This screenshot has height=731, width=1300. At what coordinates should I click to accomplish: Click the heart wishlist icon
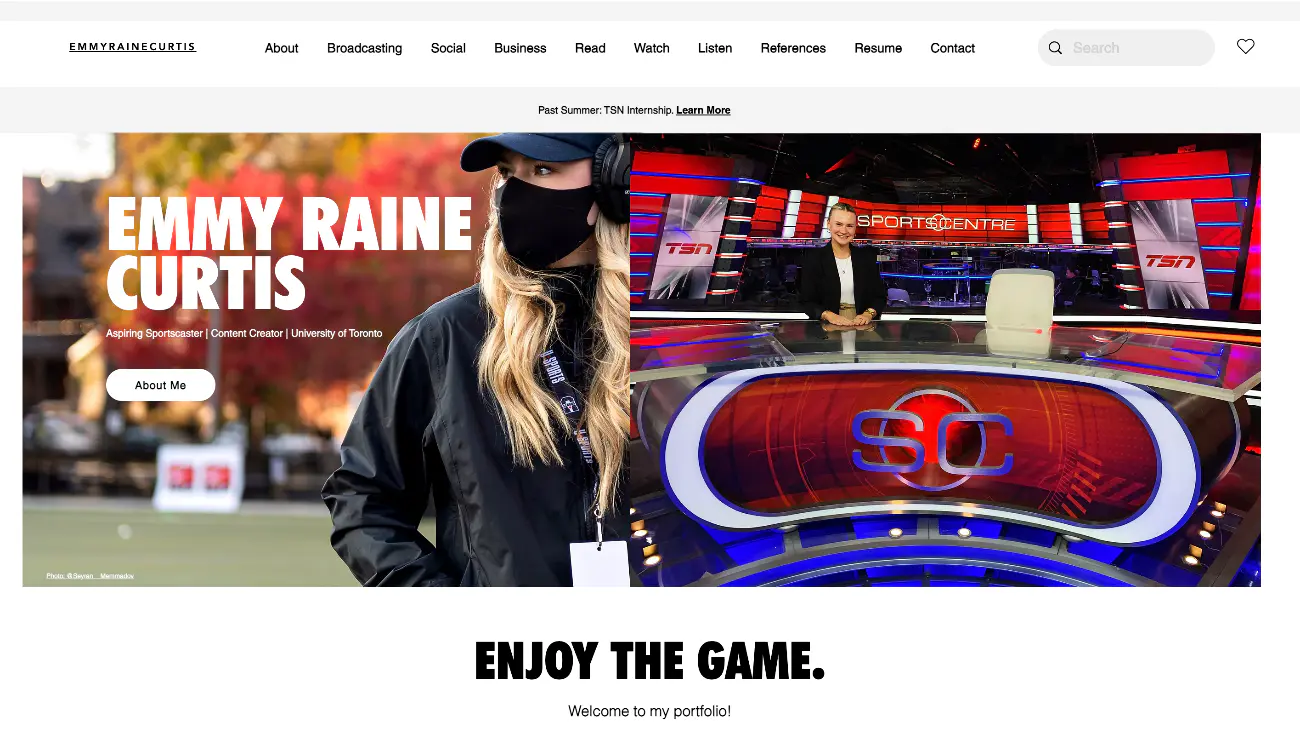click(1245, 47)
